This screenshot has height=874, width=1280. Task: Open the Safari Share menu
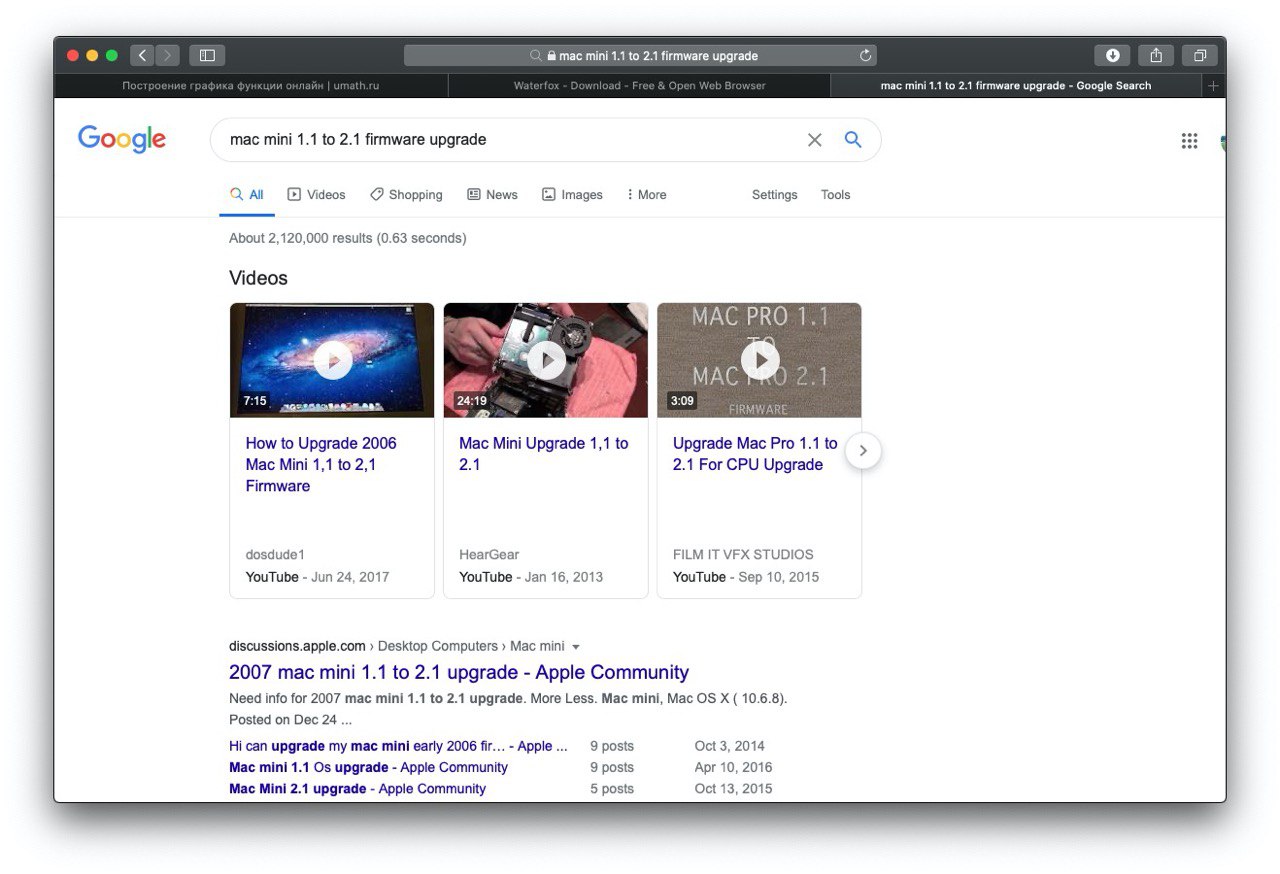pyautogui.click(x=1156, y=55)
